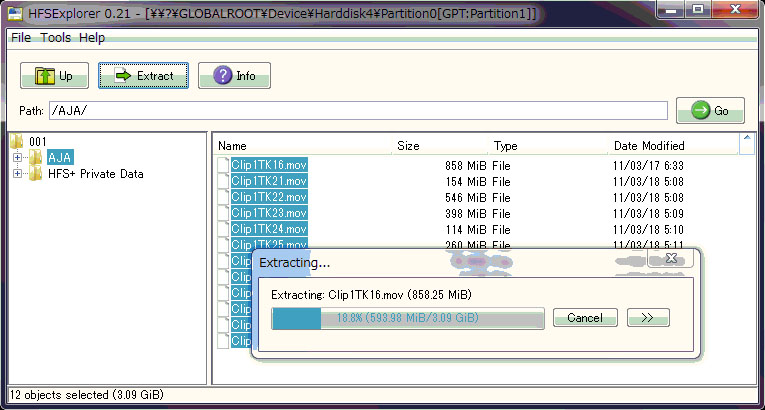This screenshot has height=410, width=765.
Task: Close the Extracting dialog
Action: click(x=671, y=258)
